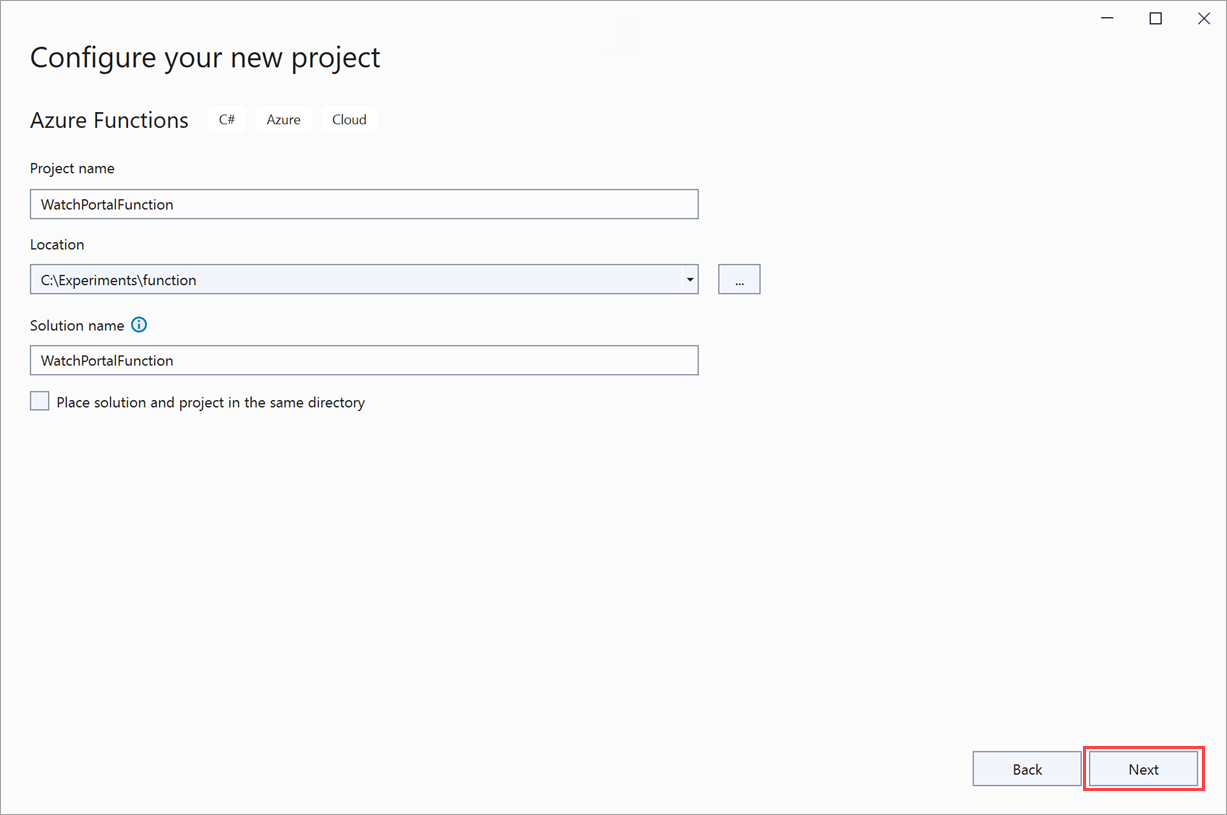Click inside the Solution name text field
The width and height of the screenshot is (1227, 815).
click(x=364, y=360)
